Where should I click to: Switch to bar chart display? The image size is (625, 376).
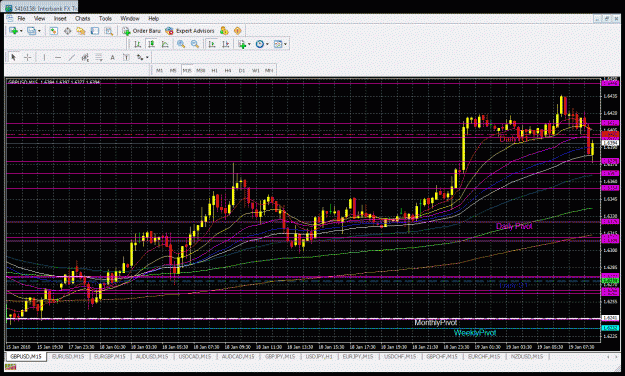coord(138,44)
